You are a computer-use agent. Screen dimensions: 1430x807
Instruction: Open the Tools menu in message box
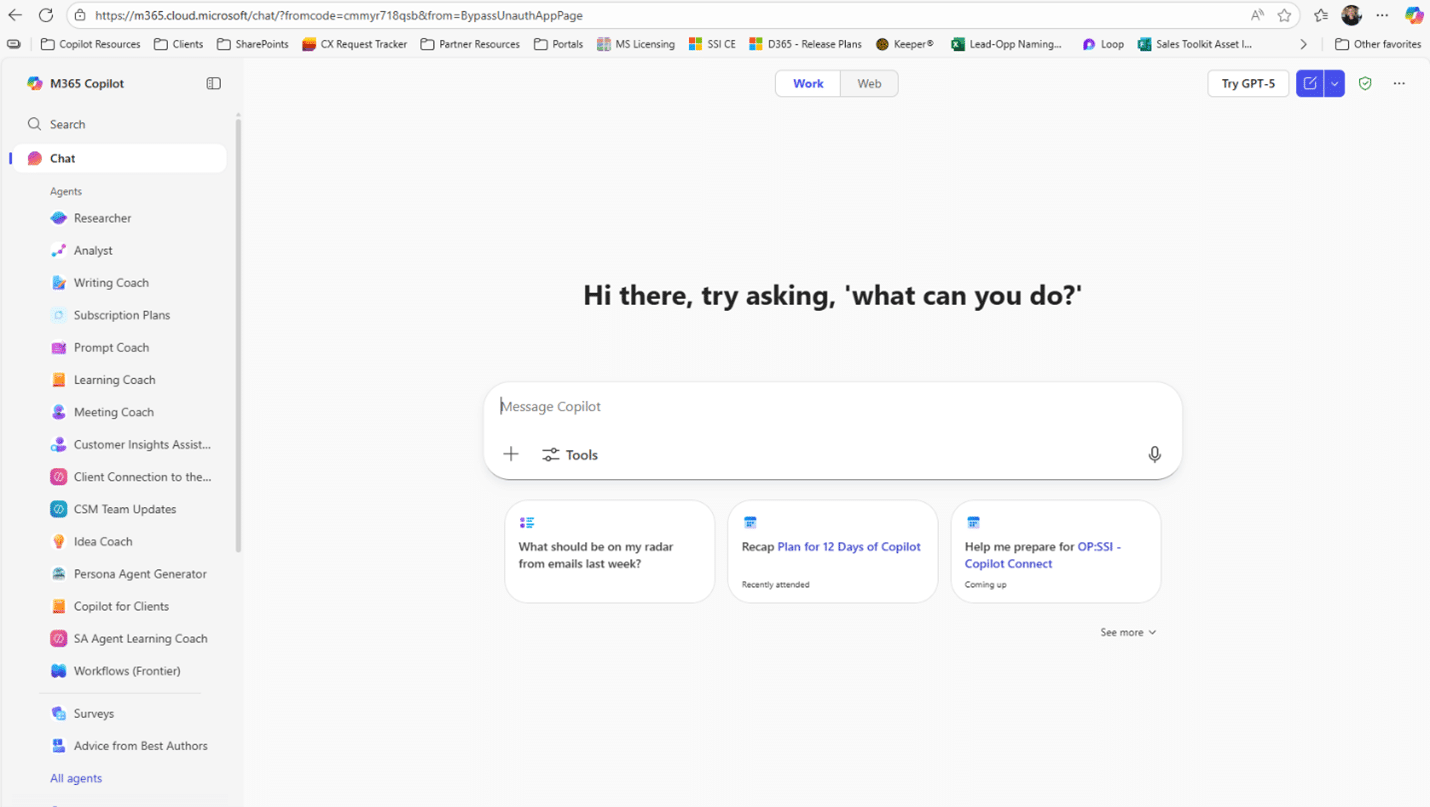pyautogui.click(x=570, y=455)
